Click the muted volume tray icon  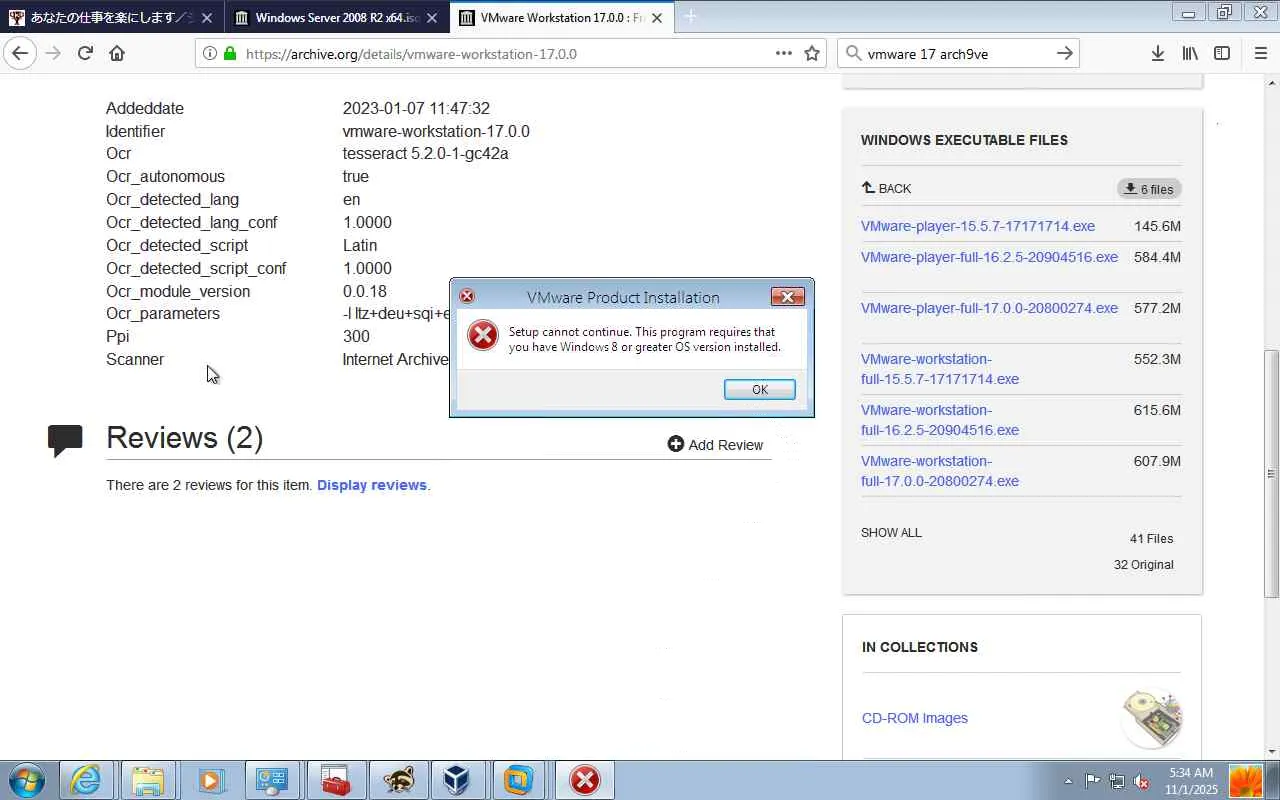click(1140, 782)
